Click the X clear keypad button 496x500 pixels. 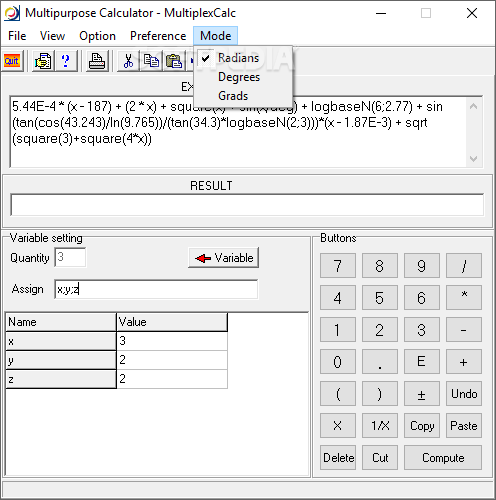[338, 426]
